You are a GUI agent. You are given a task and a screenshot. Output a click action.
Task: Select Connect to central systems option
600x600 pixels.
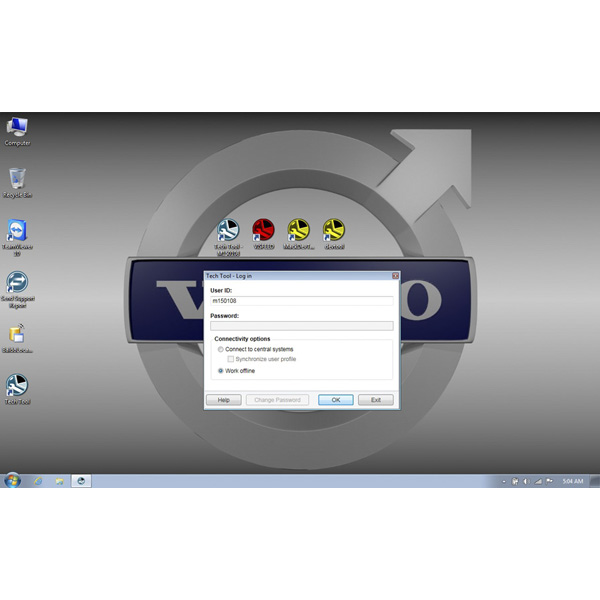[221, 349]
